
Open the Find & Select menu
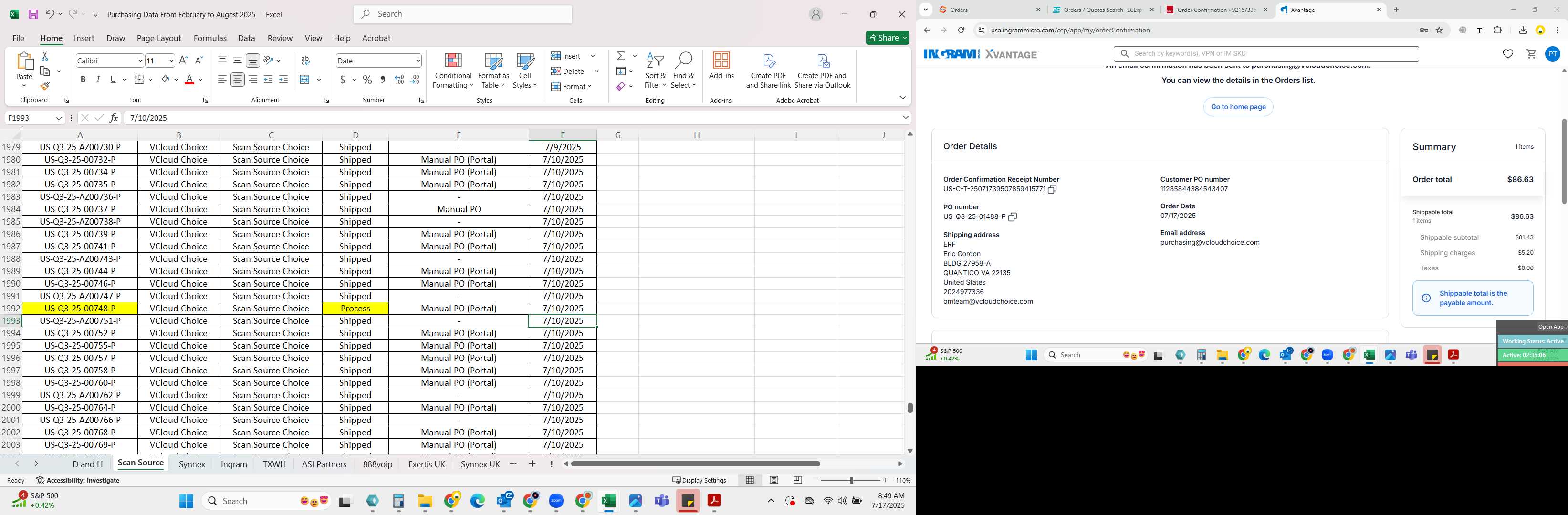684,71
